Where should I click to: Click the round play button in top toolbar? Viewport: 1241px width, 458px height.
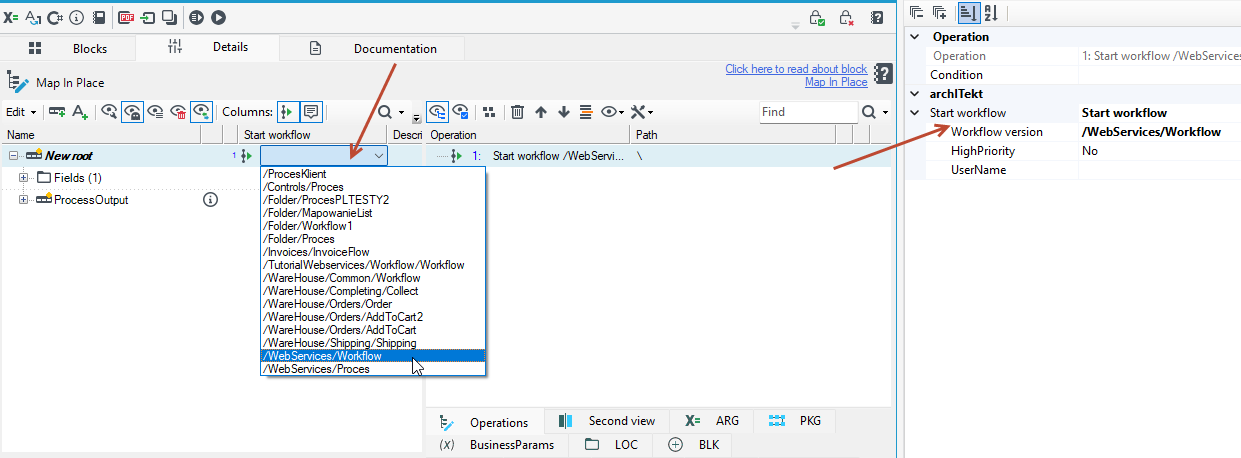[x=218, y=17]
